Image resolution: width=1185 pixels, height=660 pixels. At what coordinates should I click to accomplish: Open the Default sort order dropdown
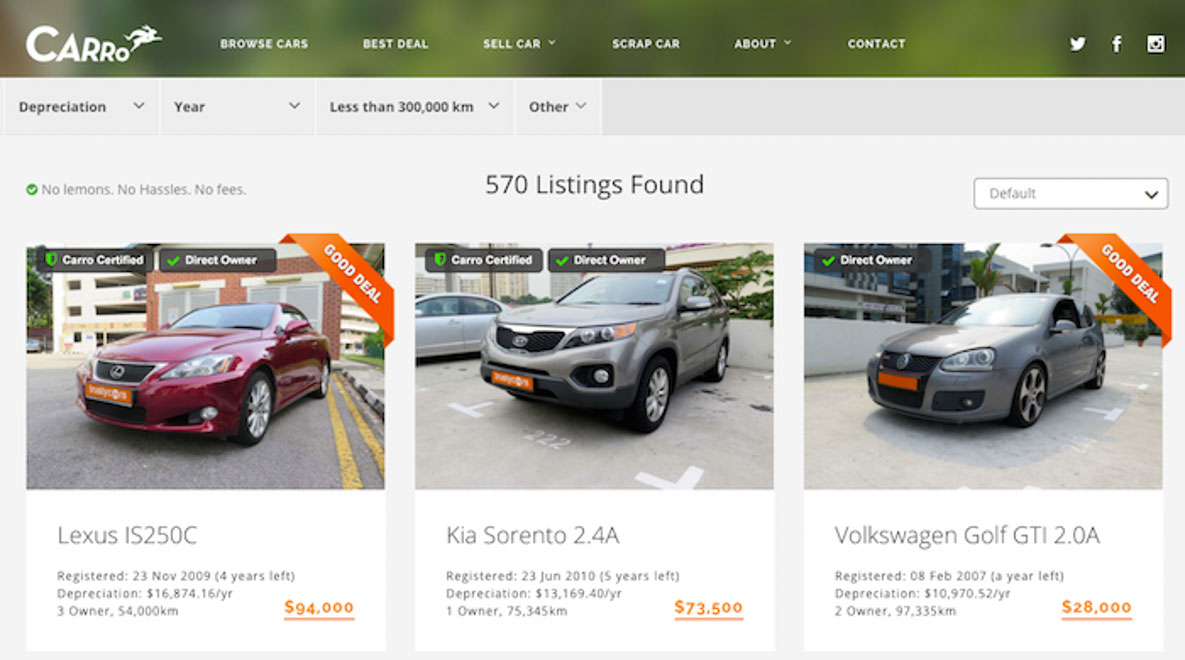point(1070,194)
